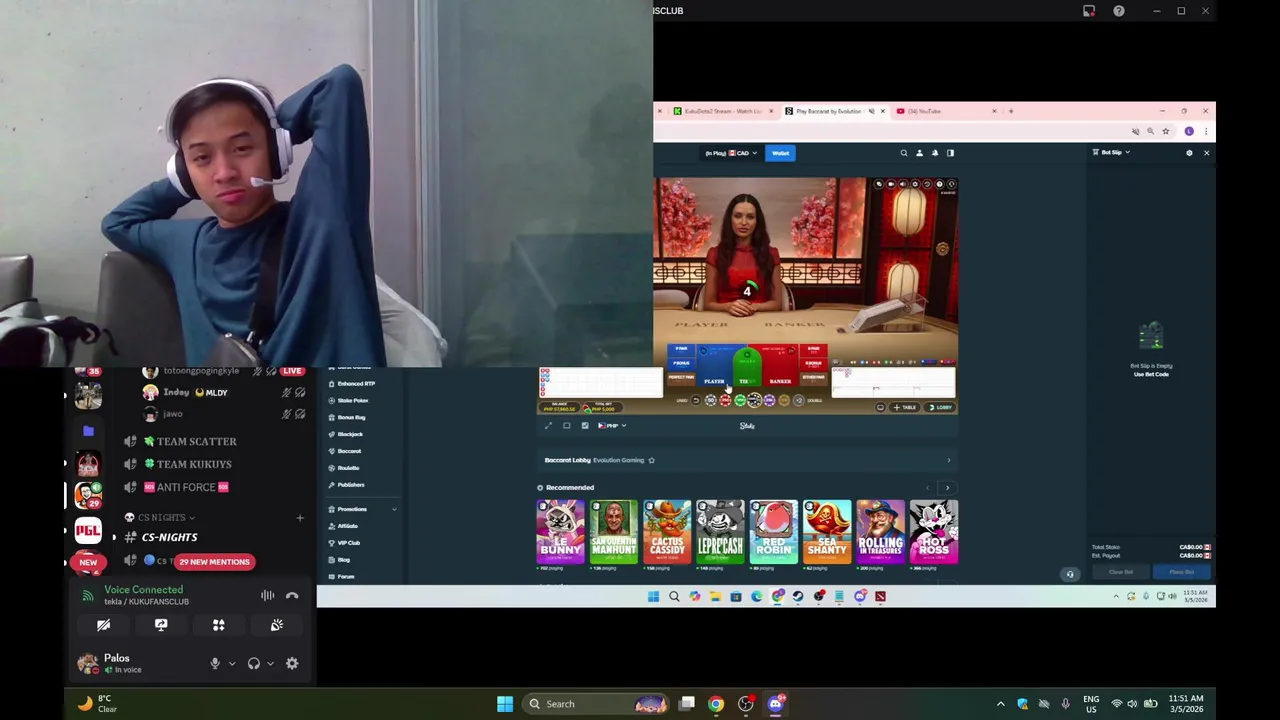Viewport: 1280px width, 720px height.
Task: Open the Discord server folder icon
Action: click(88, 430)
